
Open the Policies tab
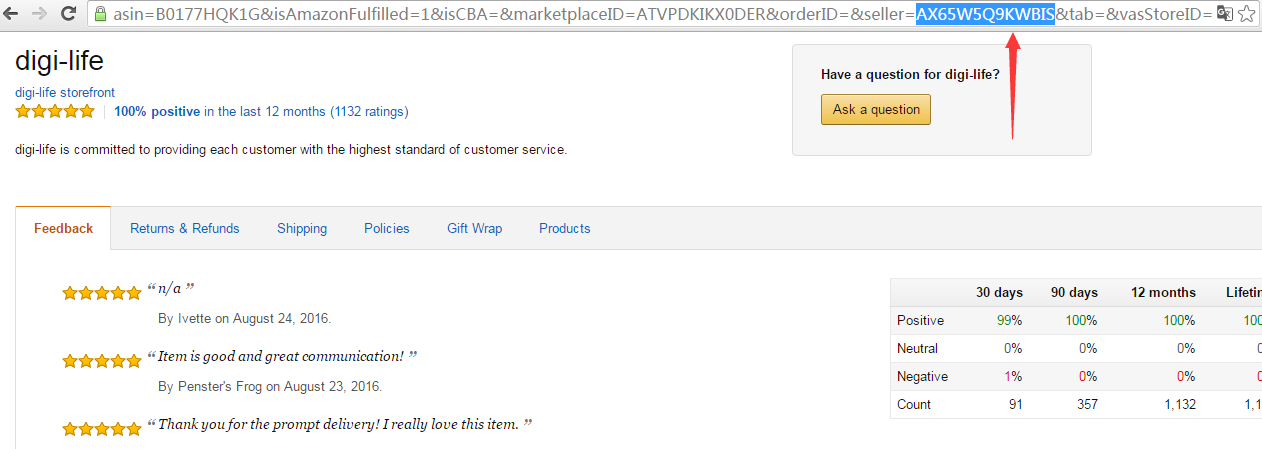(x=387, y=228)
